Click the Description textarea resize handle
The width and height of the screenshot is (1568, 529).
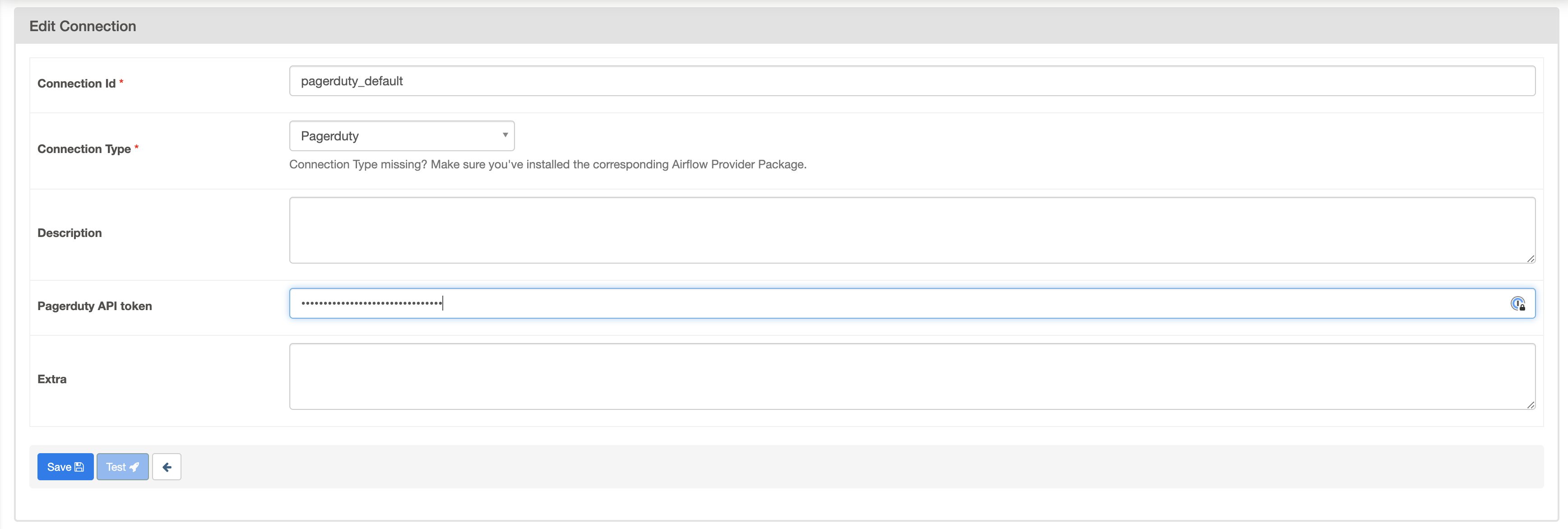click(1531, 260)
